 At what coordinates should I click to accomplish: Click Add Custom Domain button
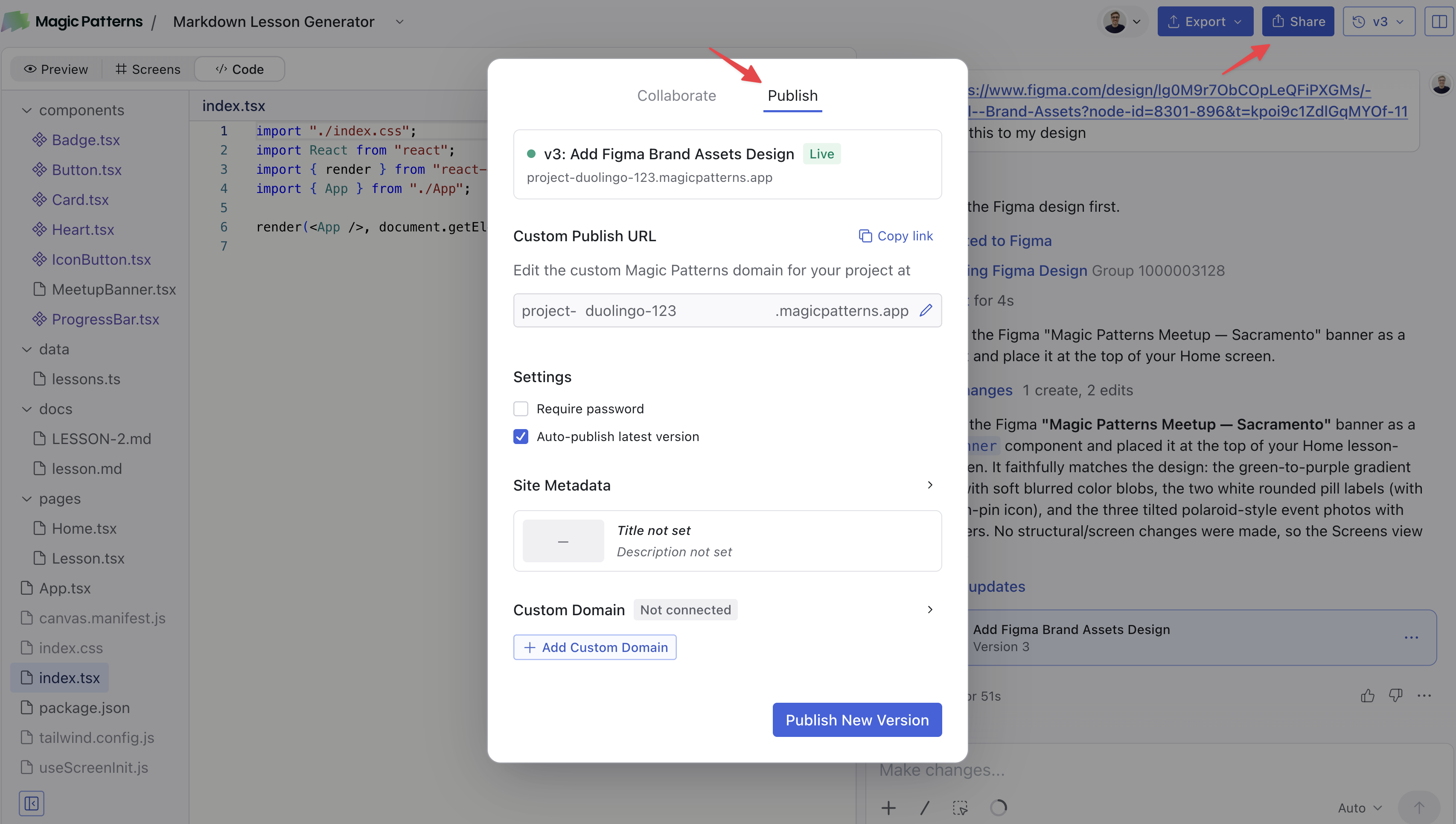point(594,647)
